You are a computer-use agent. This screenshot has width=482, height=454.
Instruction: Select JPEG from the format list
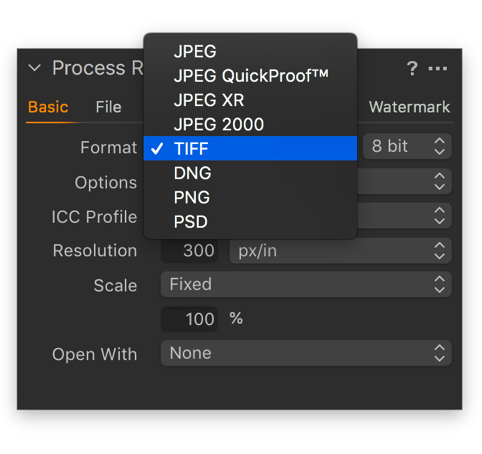(250, 51)
